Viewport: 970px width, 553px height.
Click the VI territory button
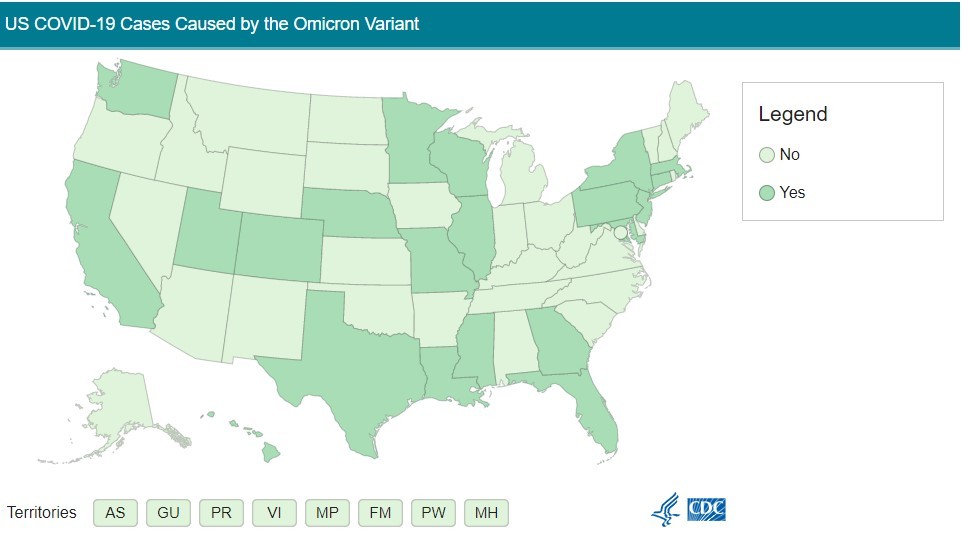tap(274, 513)
